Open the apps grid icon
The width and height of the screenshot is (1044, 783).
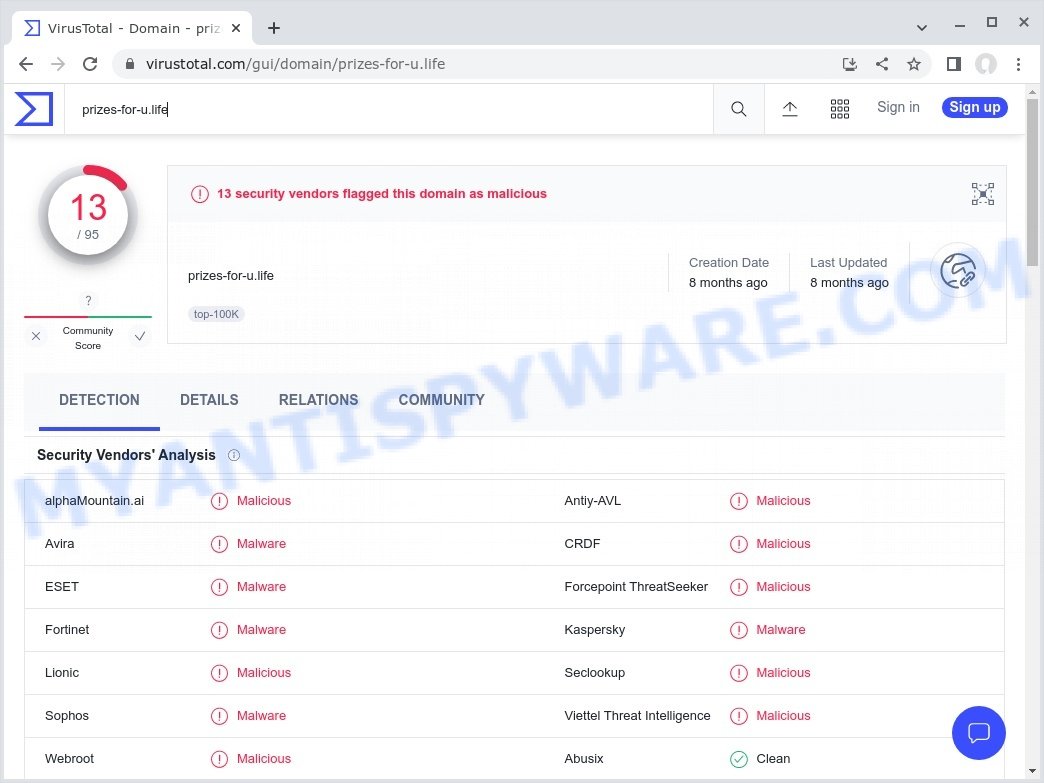pos(840,109)
